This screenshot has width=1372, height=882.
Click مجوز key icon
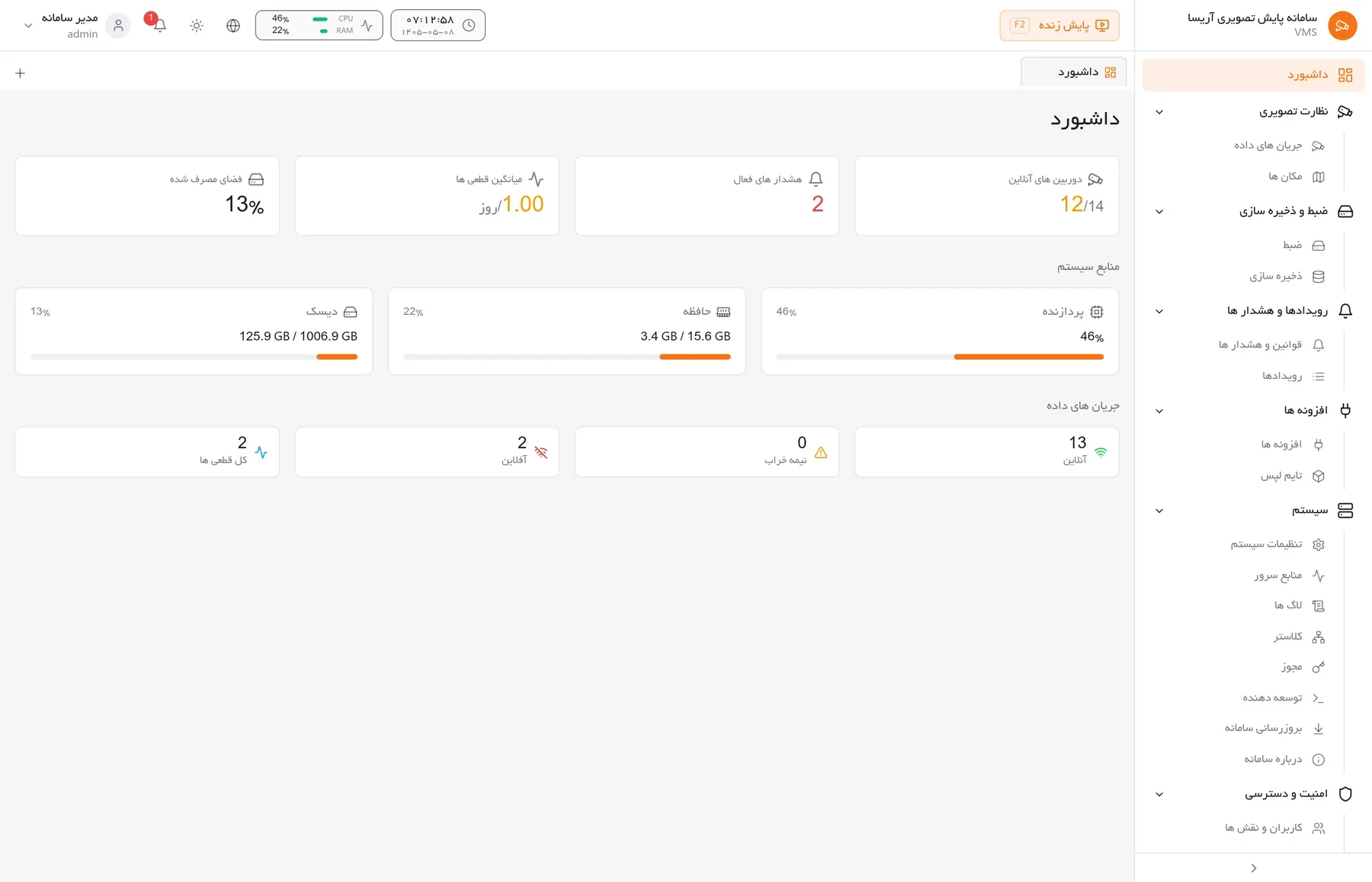[1319, 668]
